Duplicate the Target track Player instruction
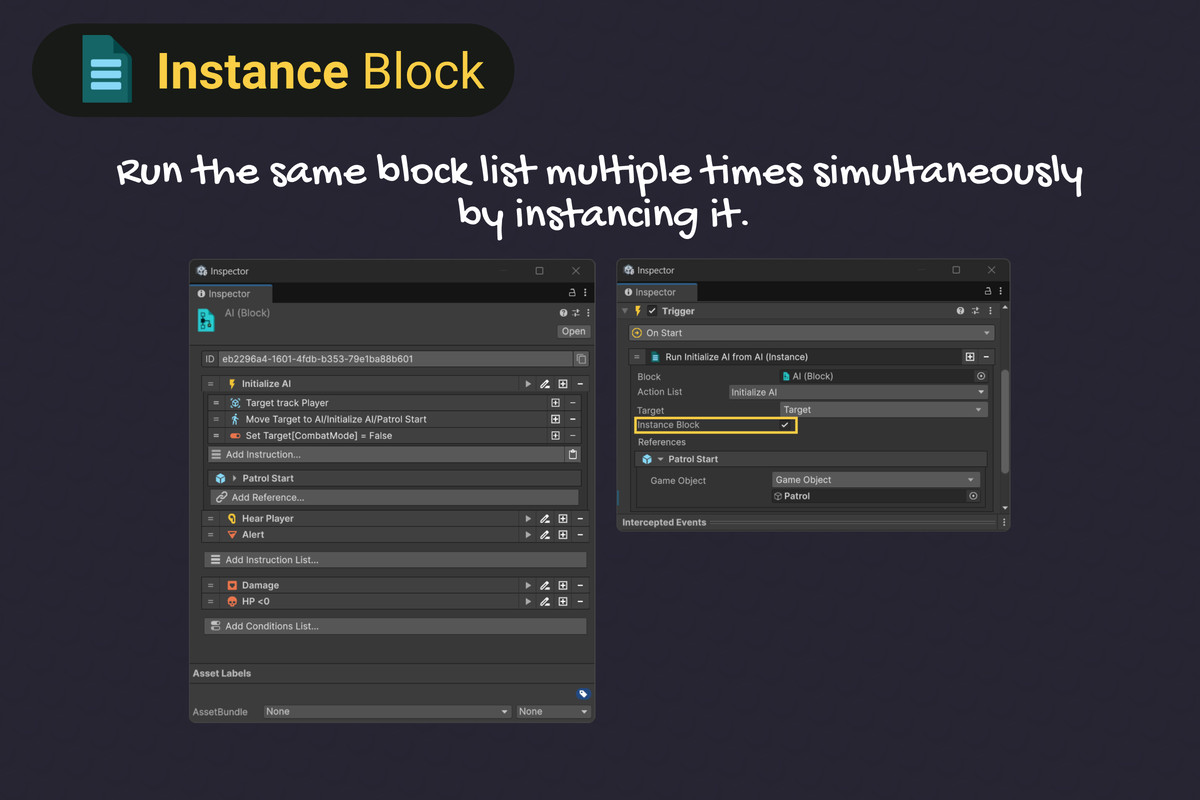This screenshot has height=800, width=1200. (x=555, y=403)
